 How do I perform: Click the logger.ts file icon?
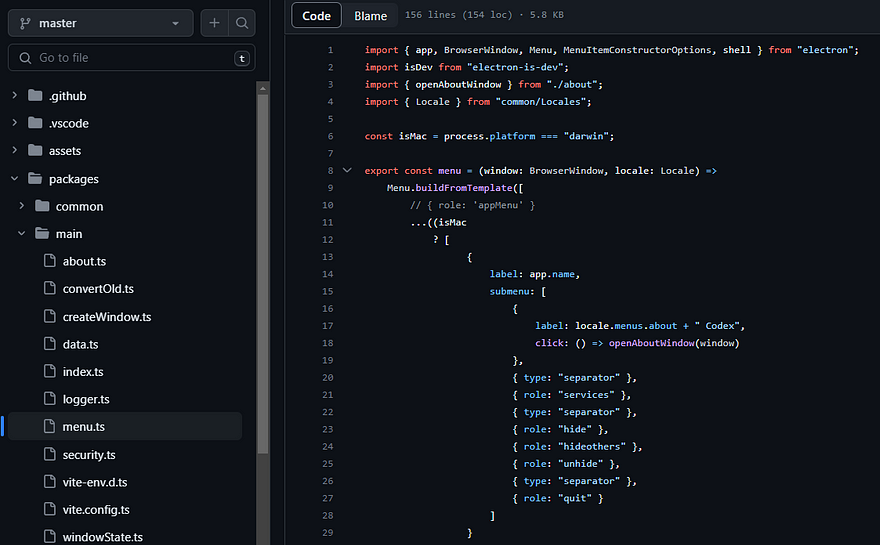[50, 399]
